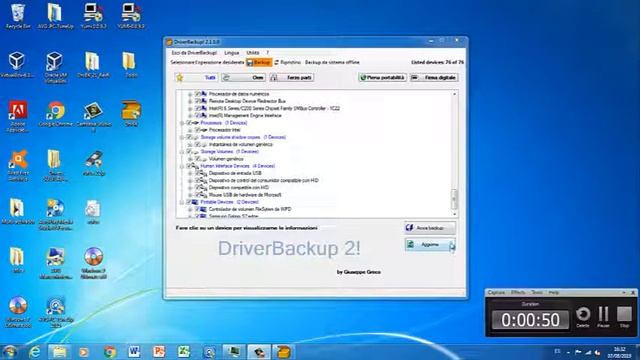Uncheck the Mouse USB de hardware de Microsoft checkbox
Screen dimensions: 640x360
pyautogui.click(x=198, y=195)
